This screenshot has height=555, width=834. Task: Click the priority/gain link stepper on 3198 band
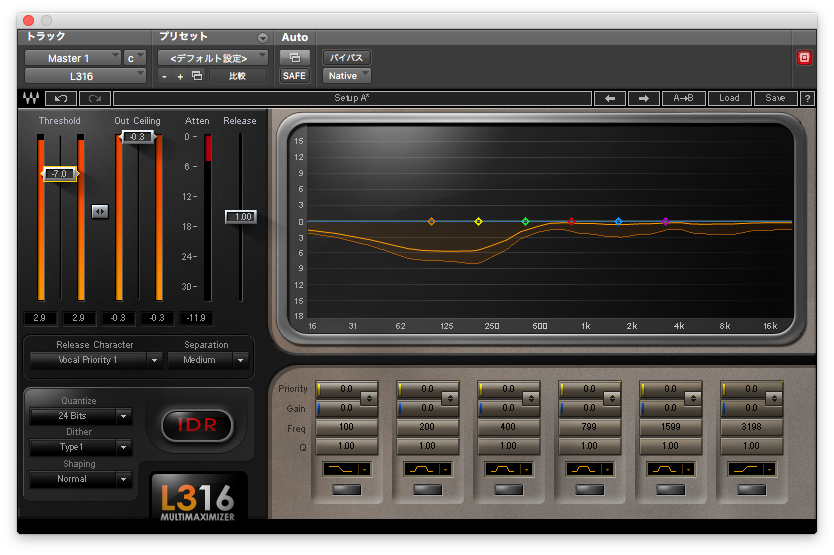[774, 399]
